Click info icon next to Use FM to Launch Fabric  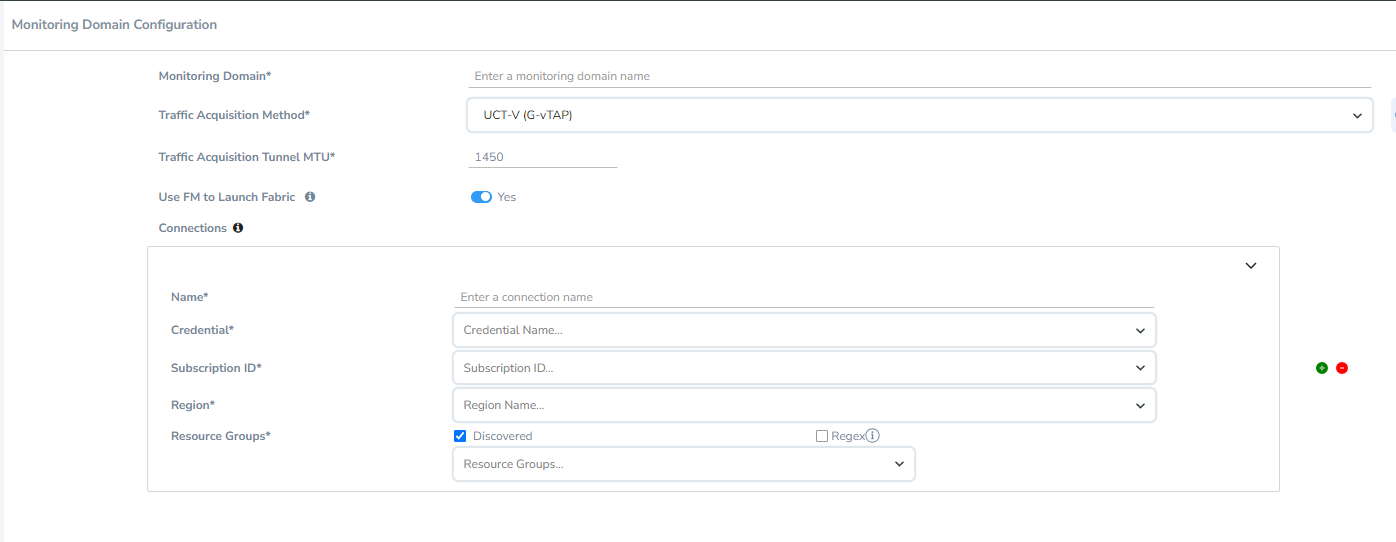[x=310, y=197]
